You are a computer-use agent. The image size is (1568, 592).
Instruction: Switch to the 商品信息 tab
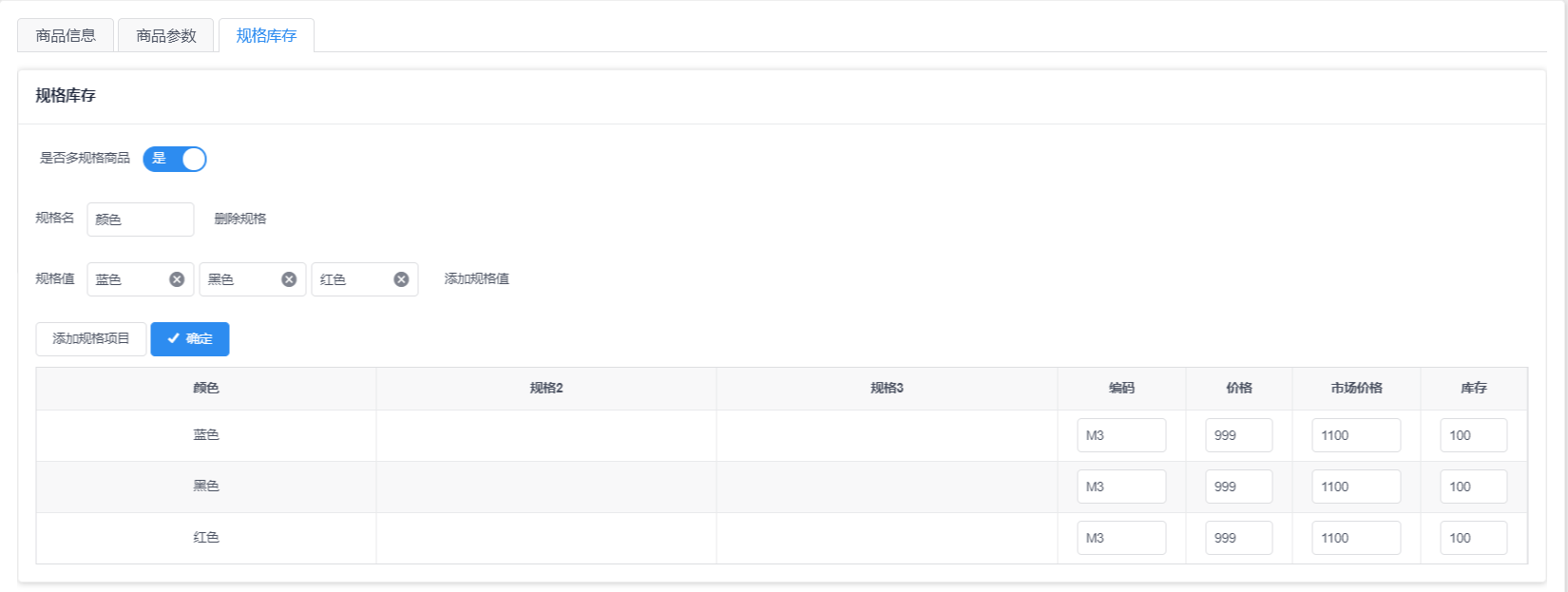[66, 35]
